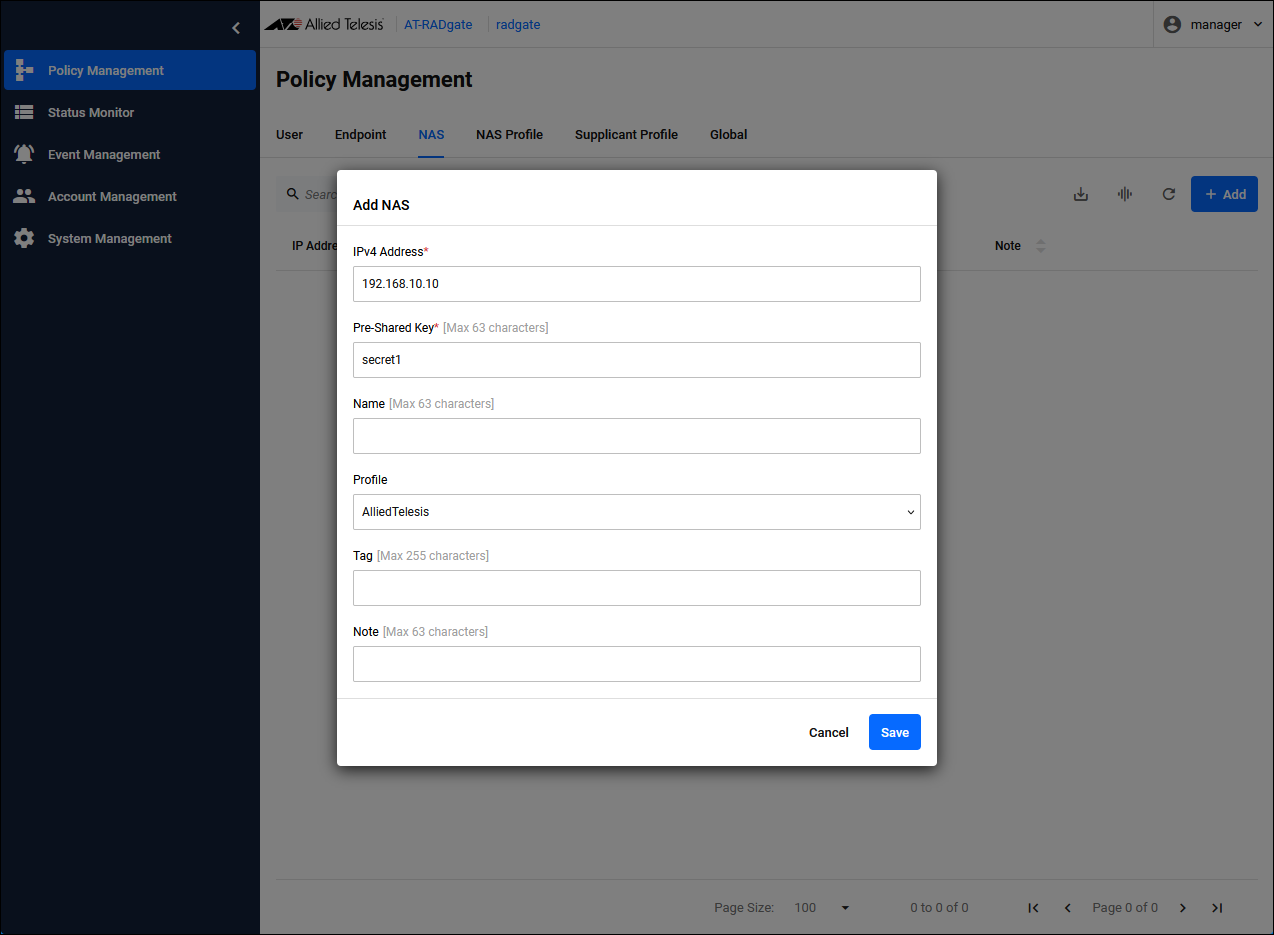This screenshot has width=1274, height=935.
Task: Cancel the Add NAS dialog
Action: click(x=828, y=732)
